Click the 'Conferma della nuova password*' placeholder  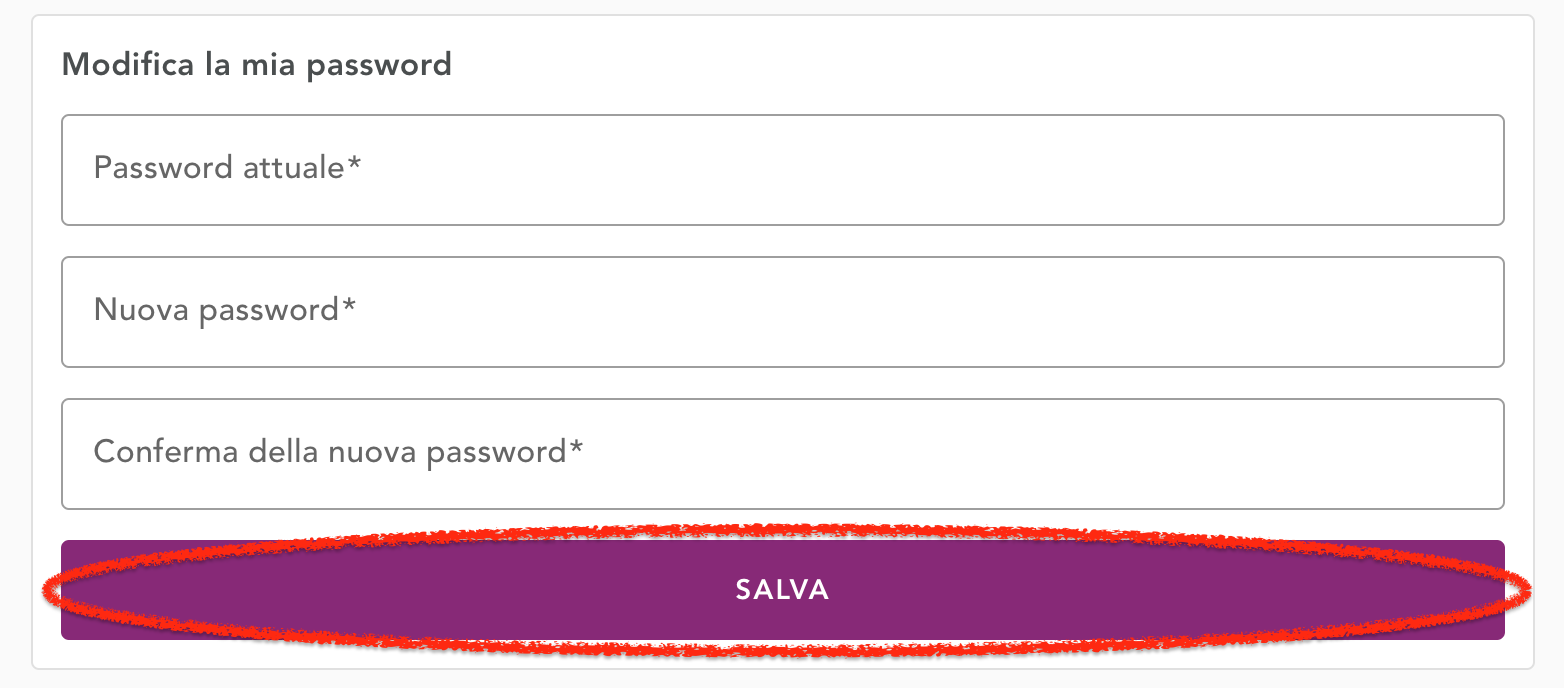pyautogui.click(x=338, y=452)
